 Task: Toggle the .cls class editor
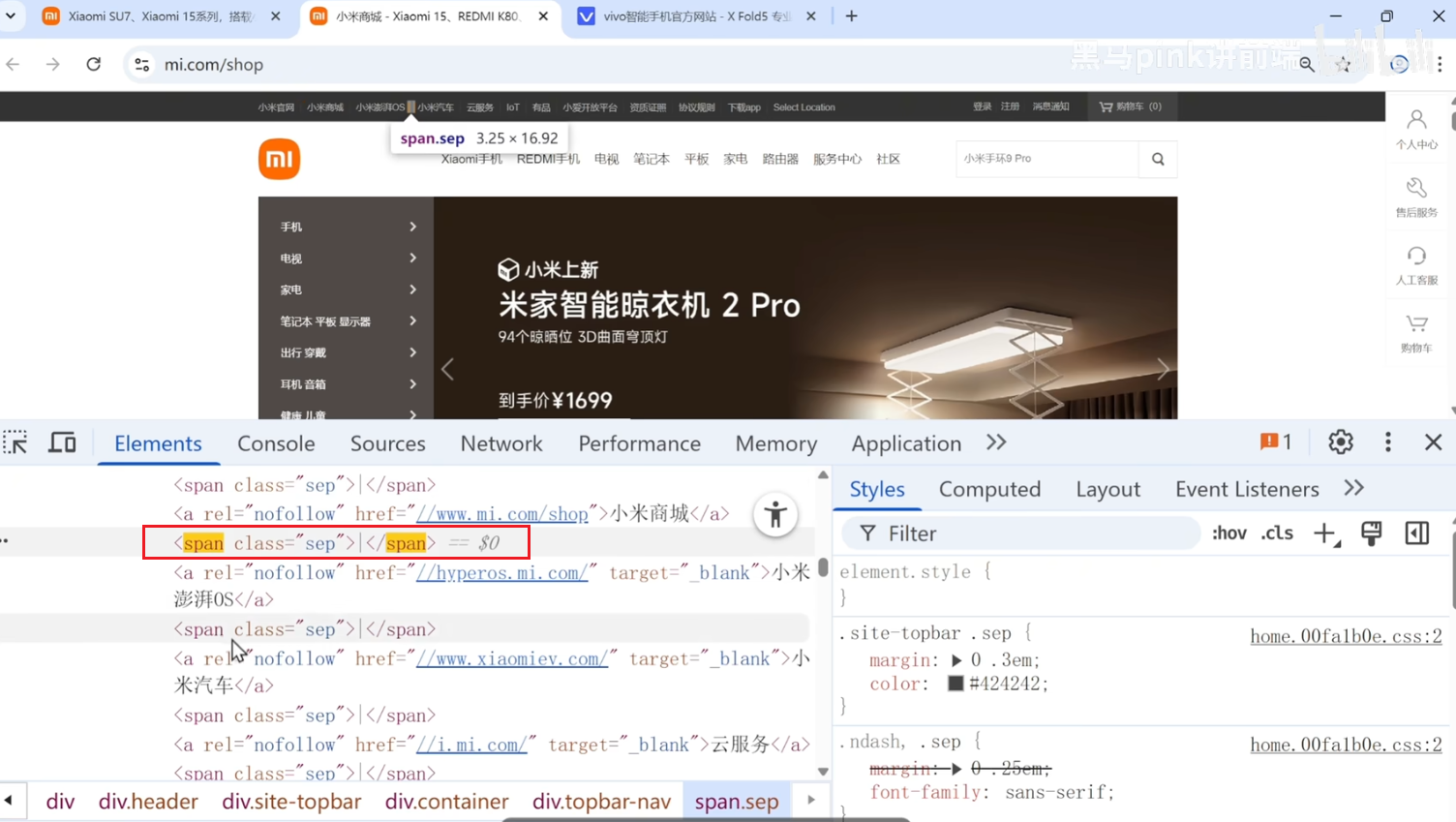click(1277, 533)
